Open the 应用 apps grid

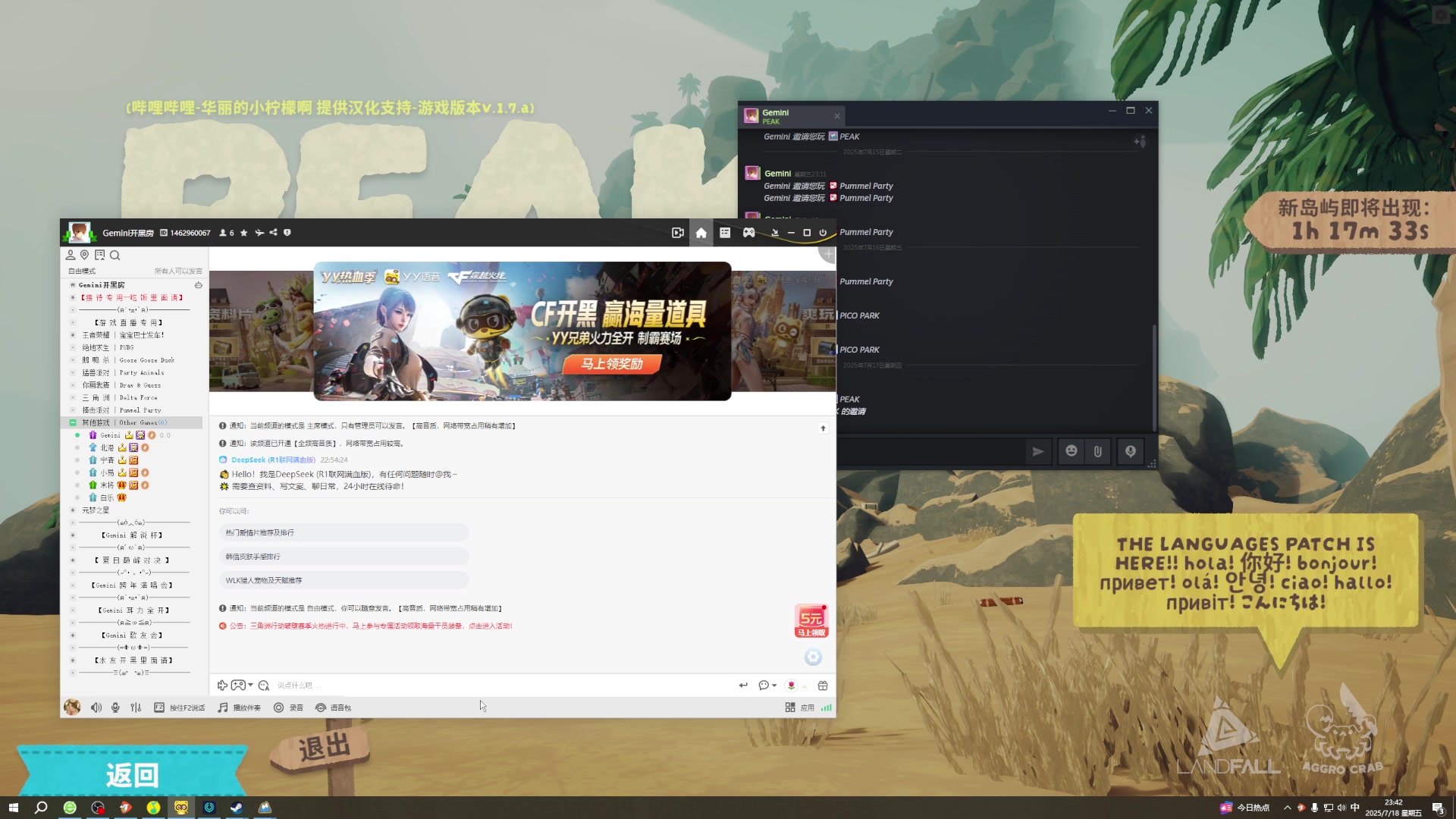800,708
